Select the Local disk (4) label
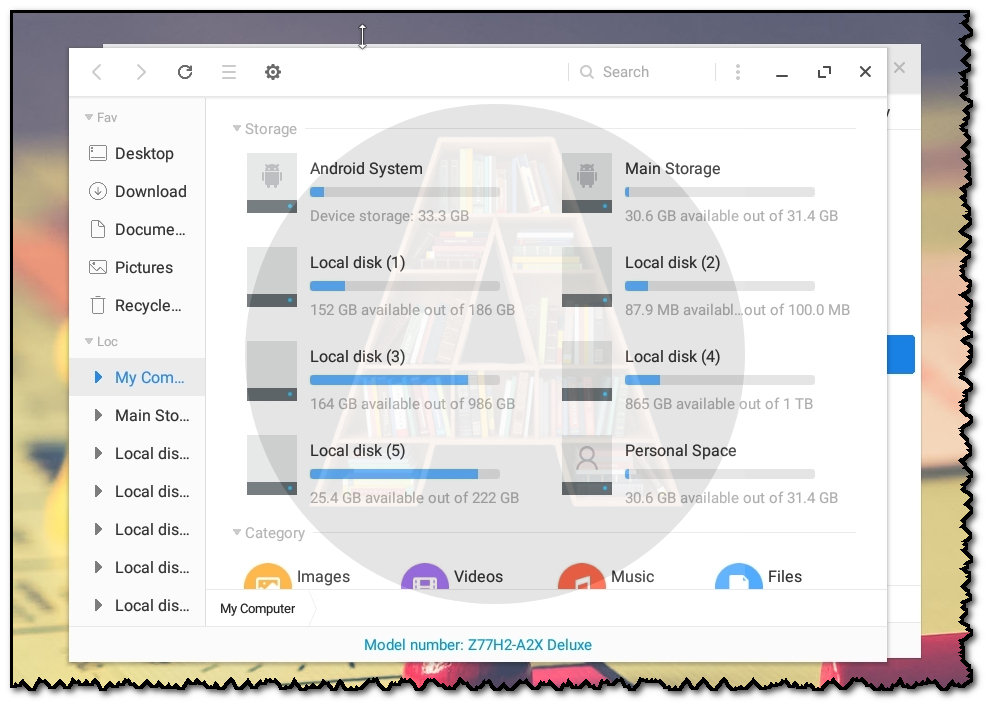 pos(672,357)
